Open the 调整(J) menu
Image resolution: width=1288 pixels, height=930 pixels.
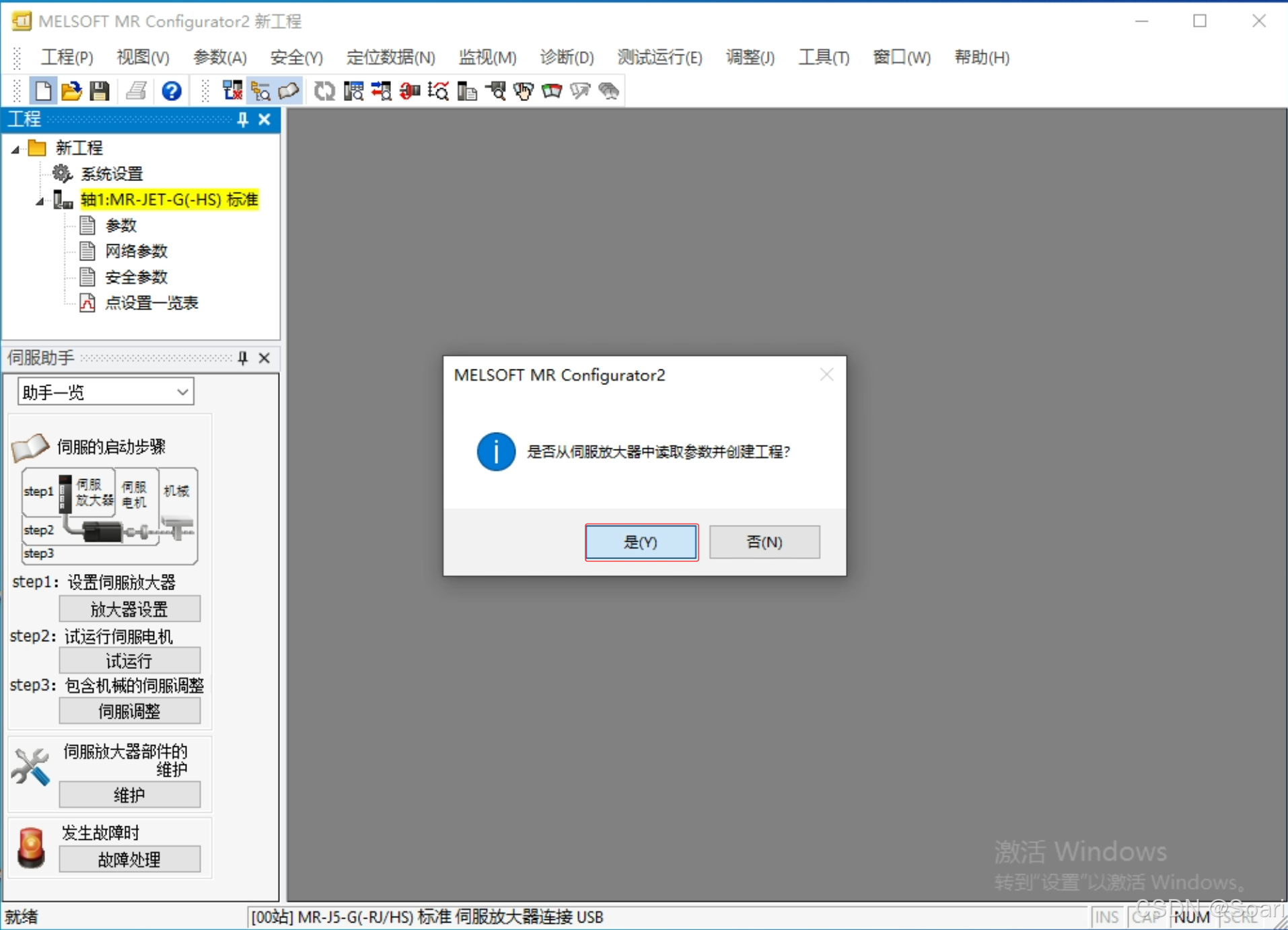(x=750, y=58)
